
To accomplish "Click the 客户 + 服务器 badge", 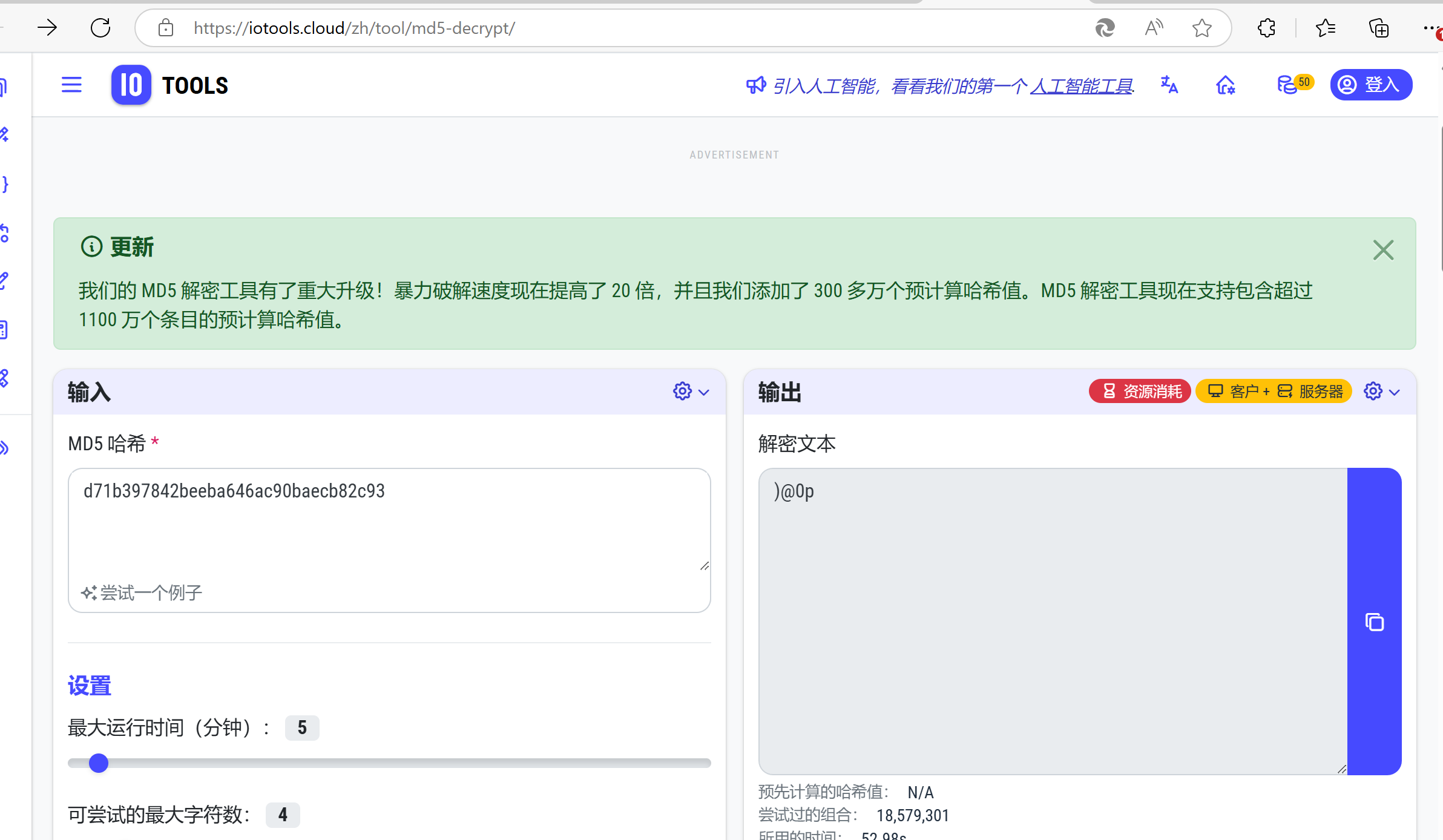I will click(1274, 392).
